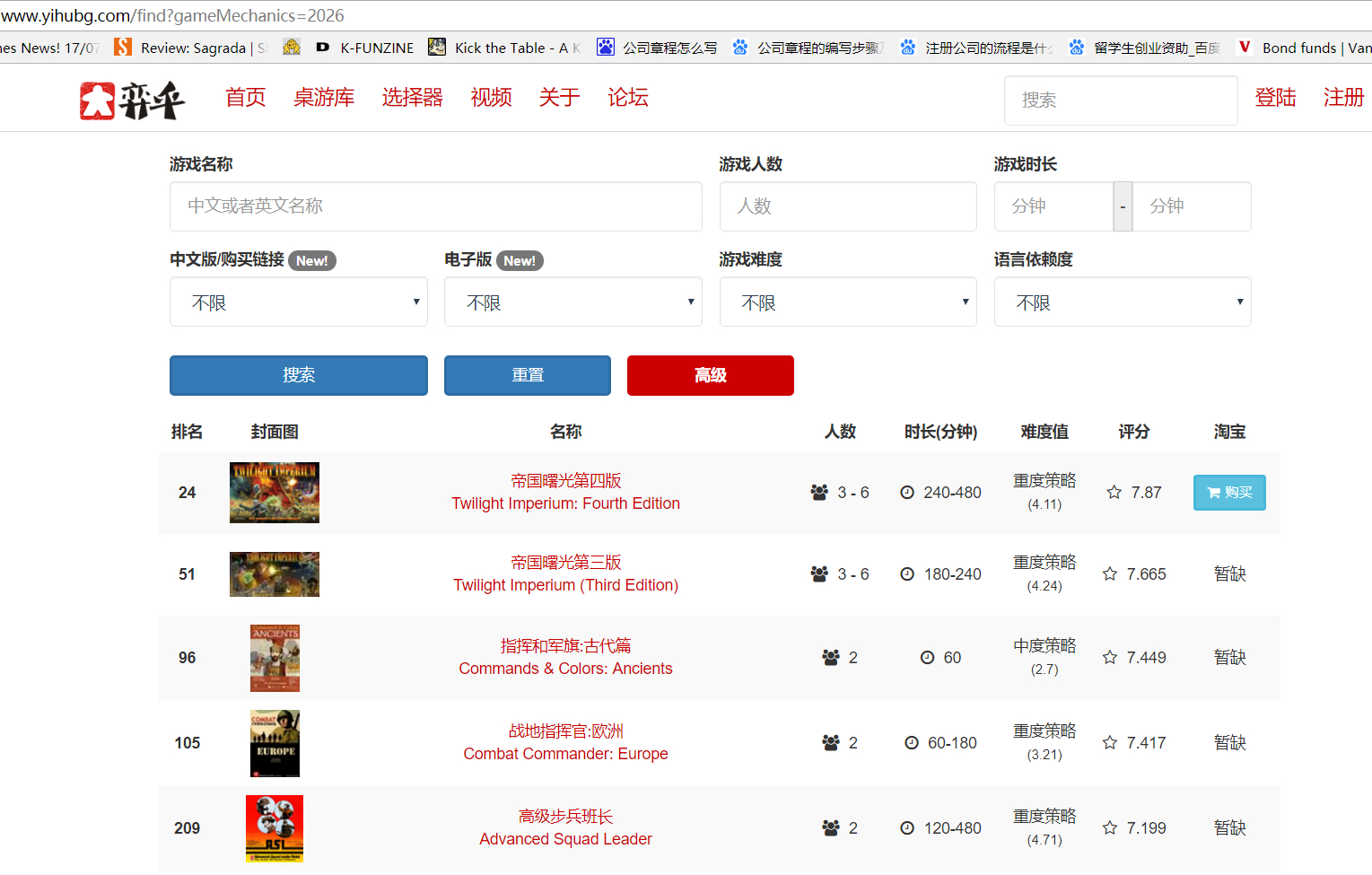Open Combat Commander: Europe game link
Viewport: 1372px width, 875px height.
click(566, 743)
